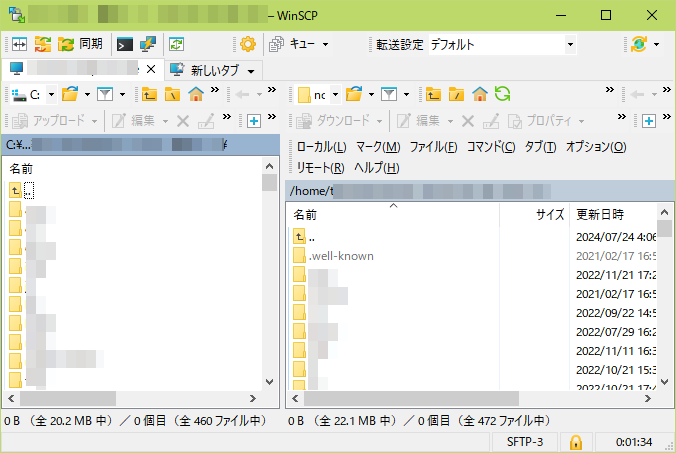
Task: Refresh the remote directory listing
Action: click(x=503, y=94)
